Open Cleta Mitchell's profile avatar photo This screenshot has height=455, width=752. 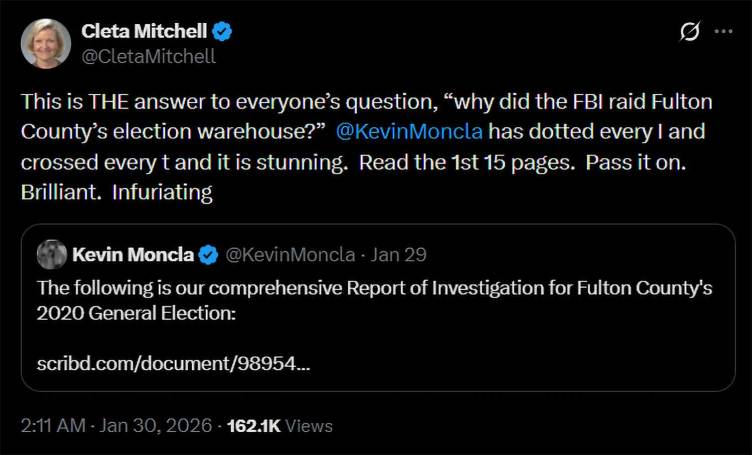(46, 44)
